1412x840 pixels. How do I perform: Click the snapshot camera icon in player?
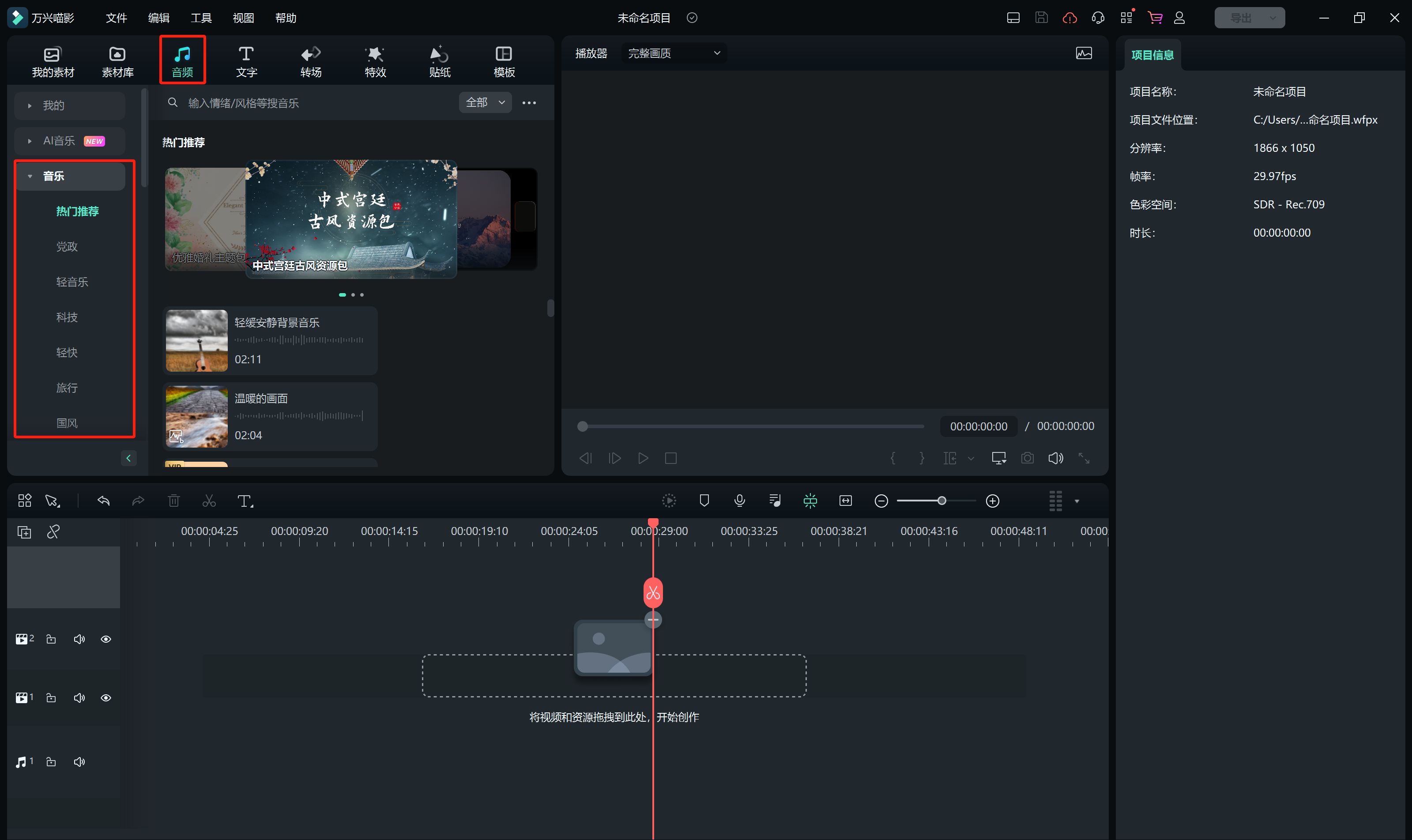coord(1027,458)
